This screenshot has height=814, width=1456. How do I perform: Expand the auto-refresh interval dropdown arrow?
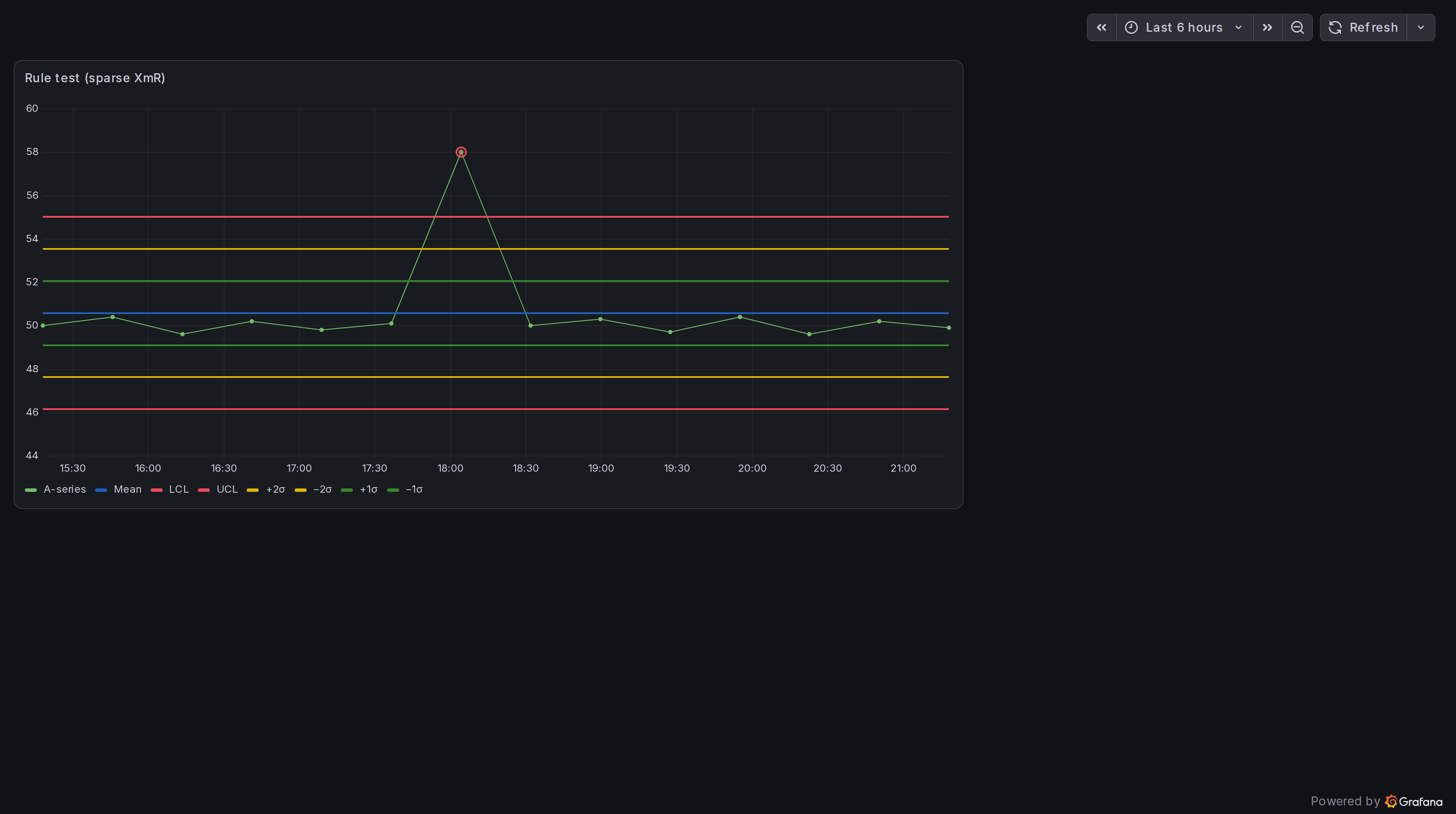tap(1420, 28)
